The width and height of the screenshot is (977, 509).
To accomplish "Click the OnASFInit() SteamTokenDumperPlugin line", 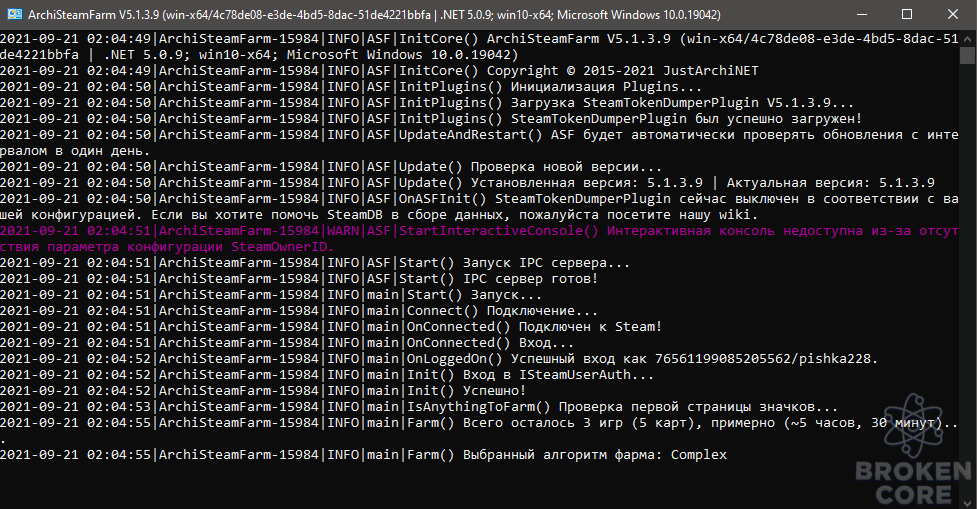I will click(x=479, y=207).
